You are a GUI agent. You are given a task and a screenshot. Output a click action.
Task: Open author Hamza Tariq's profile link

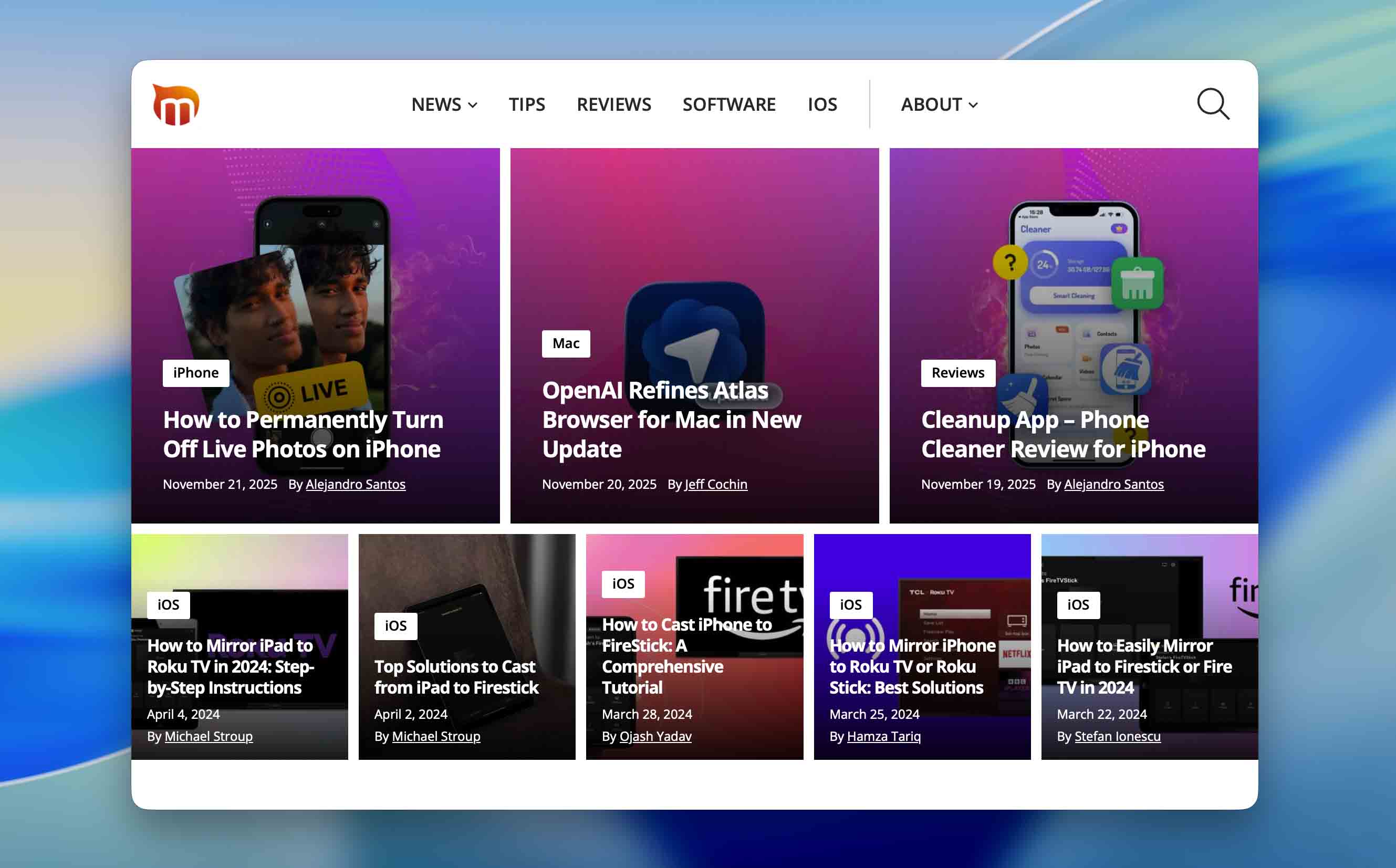[x=883, y=737]
